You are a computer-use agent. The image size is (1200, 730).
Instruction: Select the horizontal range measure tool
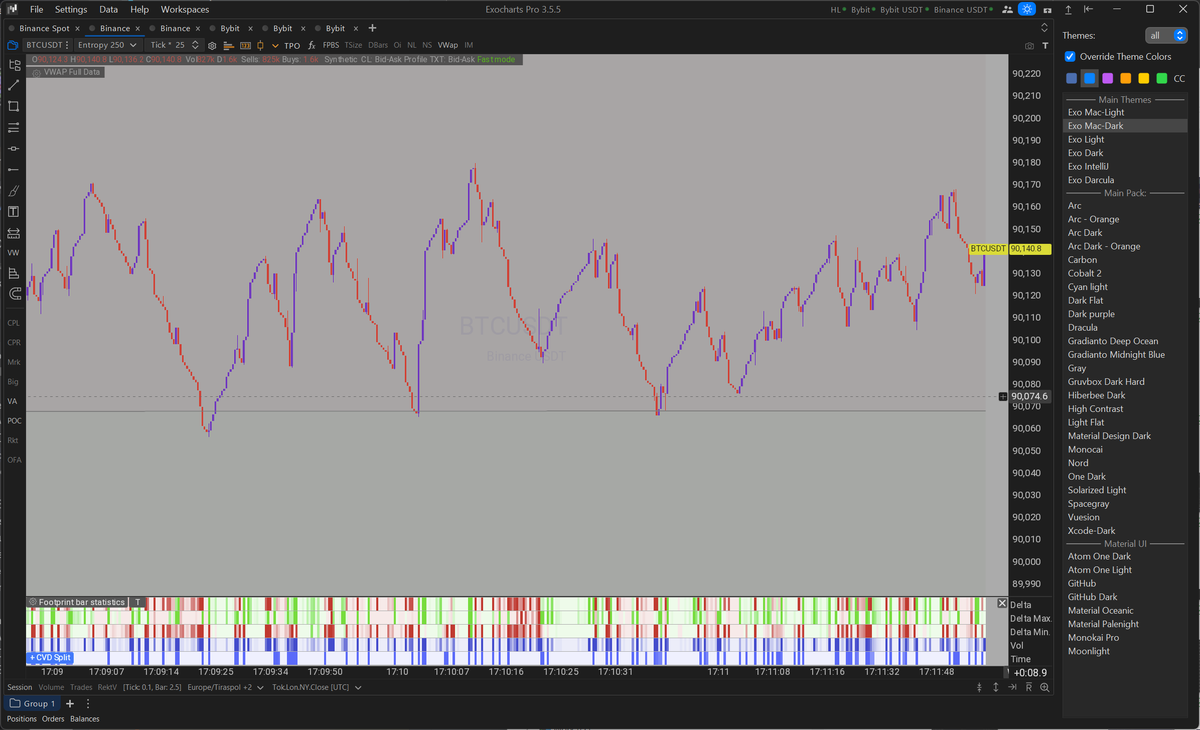(14, 232)
